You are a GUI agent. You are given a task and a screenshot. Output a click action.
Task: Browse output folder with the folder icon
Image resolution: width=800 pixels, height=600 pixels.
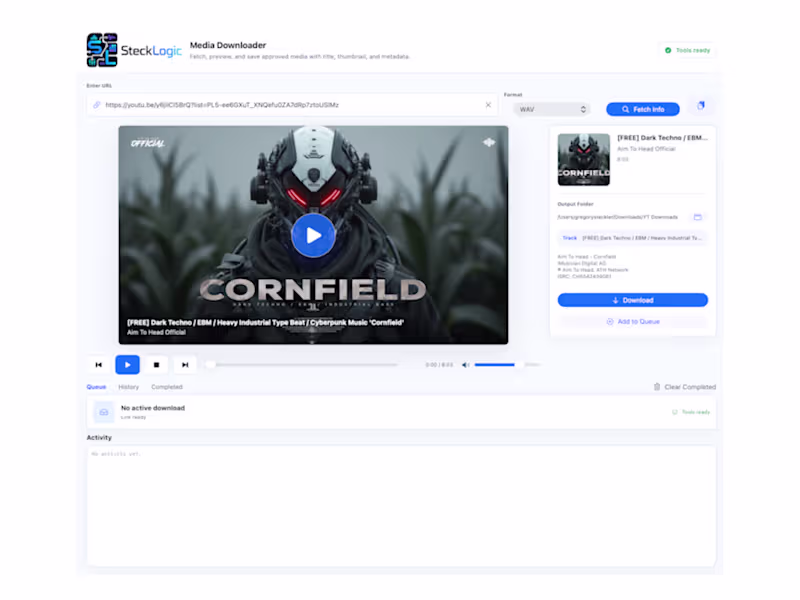[x=697, y=217]
